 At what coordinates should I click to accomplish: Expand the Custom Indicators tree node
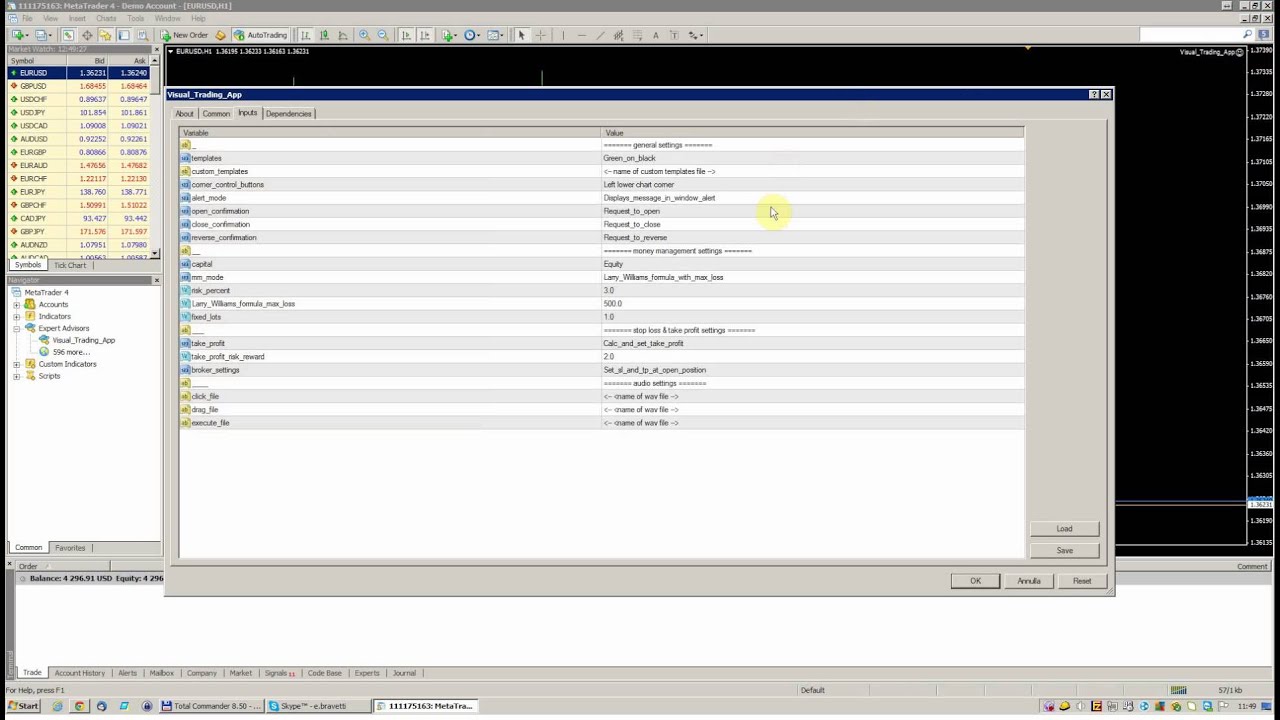17,364
